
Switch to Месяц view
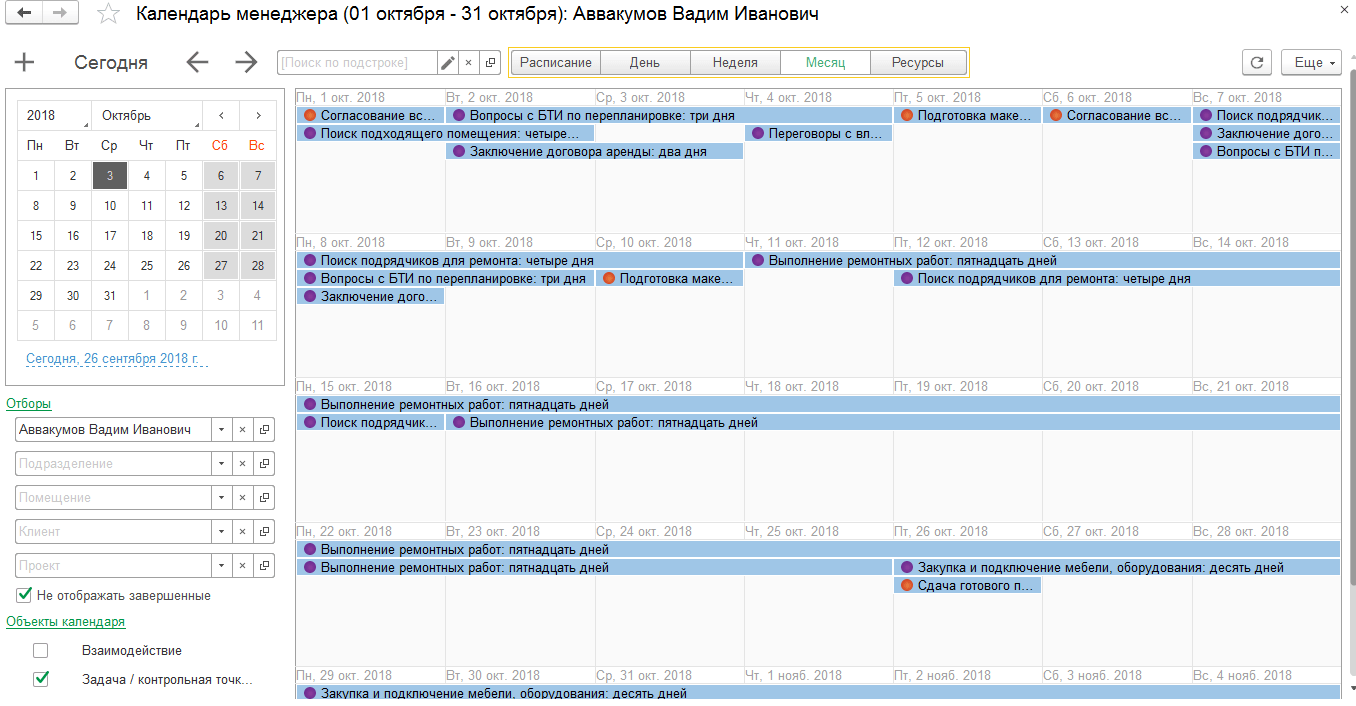coord(825,62)
